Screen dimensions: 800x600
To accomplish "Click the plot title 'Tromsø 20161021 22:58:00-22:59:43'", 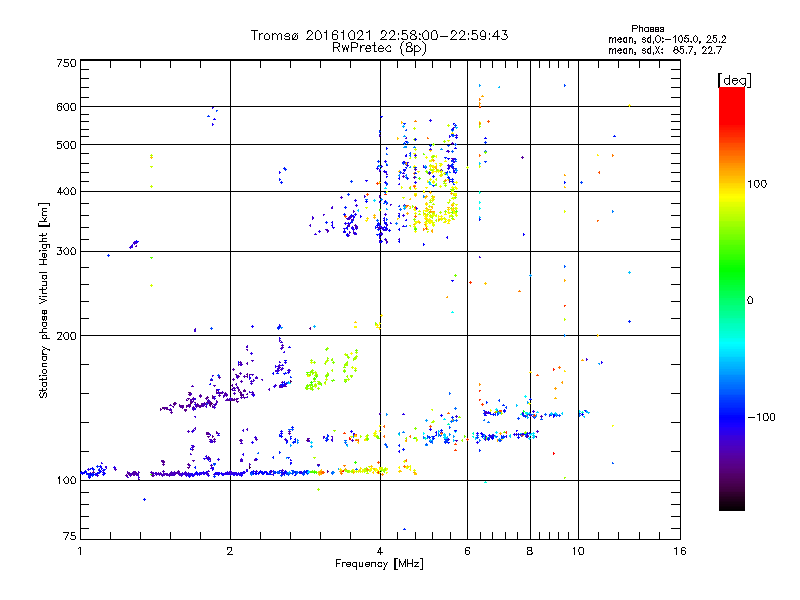I will tap(379, 35).
